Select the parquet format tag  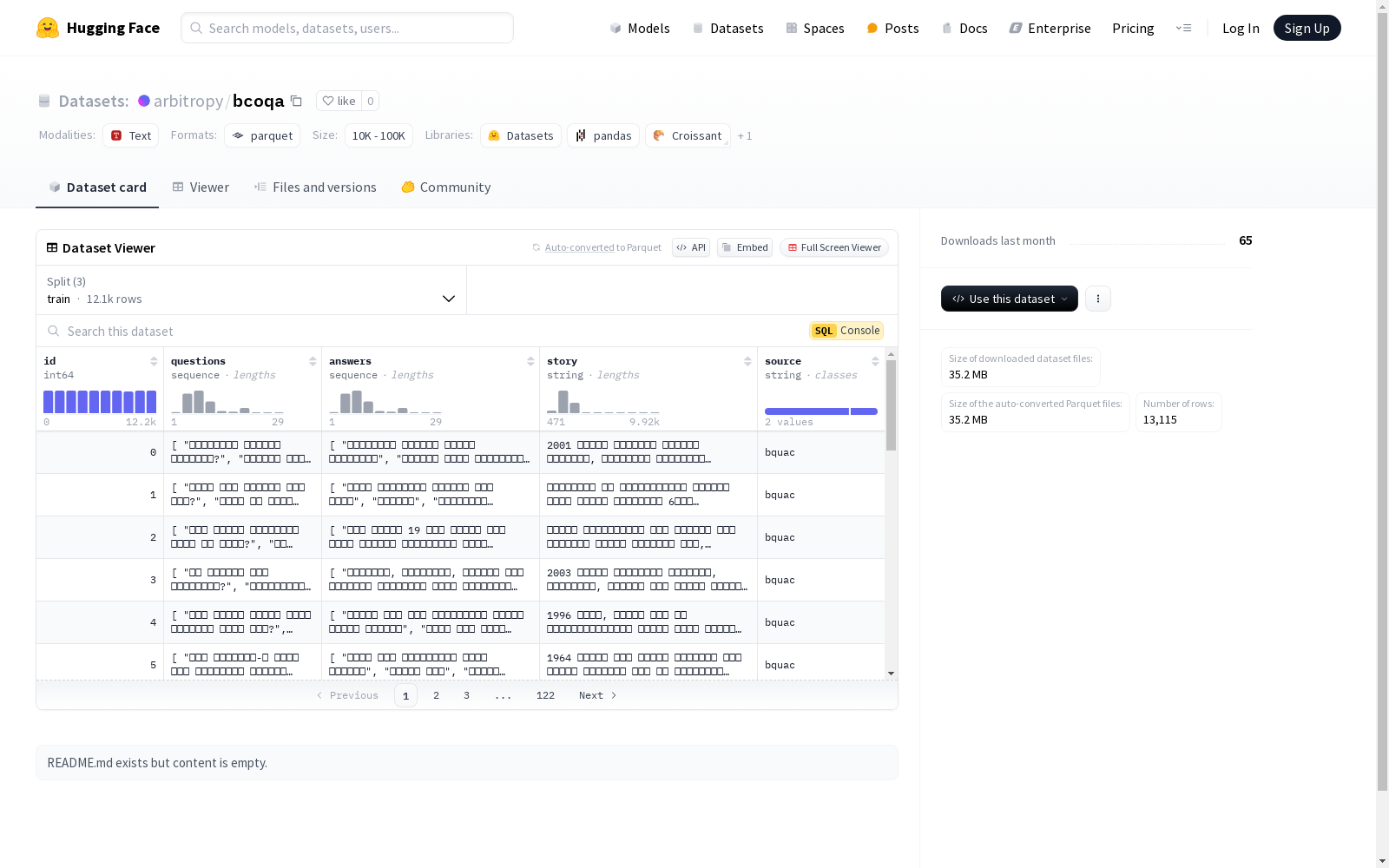click(262, 135)
